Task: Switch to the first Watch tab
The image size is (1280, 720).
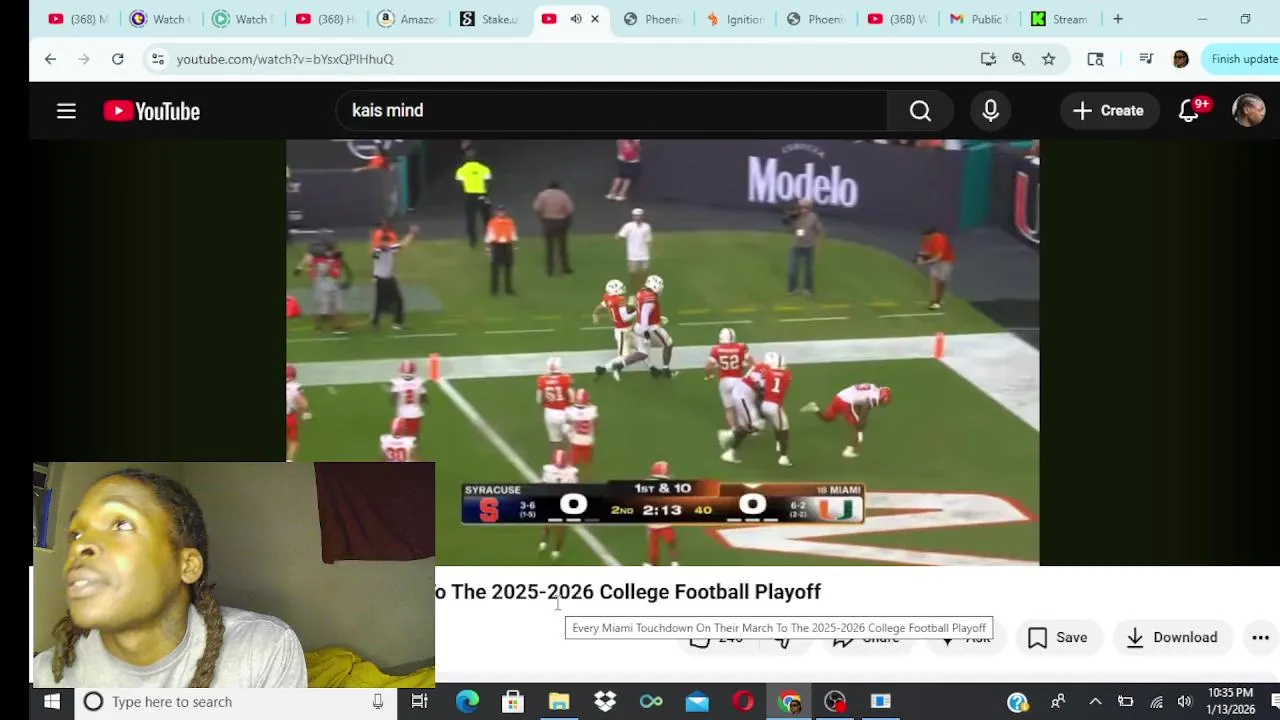Action: coord(160,19)
